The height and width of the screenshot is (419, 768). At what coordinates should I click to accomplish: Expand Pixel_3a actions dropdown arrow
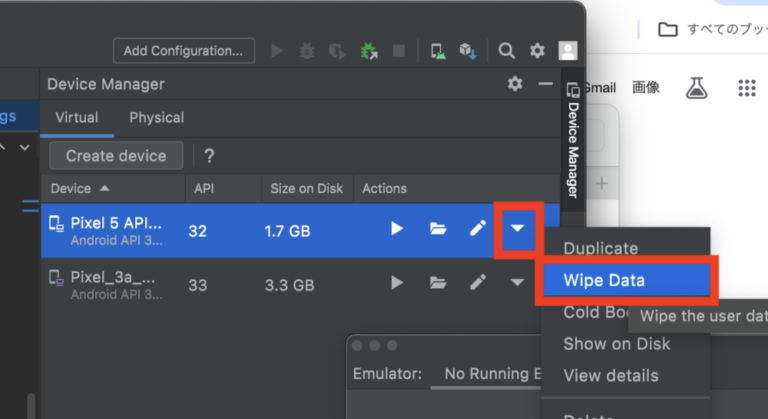point(517,283)
